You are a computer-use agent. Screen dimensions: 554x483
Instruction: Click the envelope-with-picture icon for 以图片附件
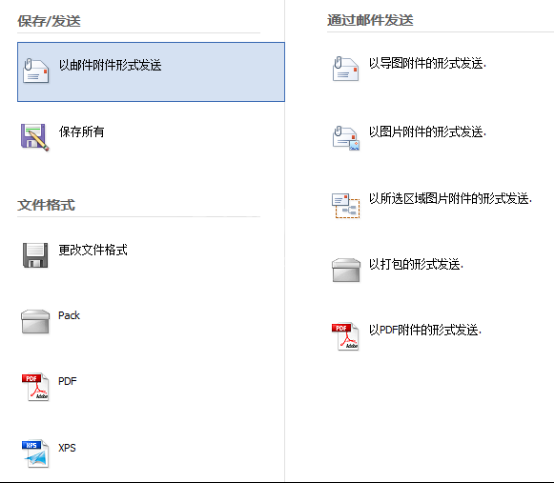pos(346,138)
